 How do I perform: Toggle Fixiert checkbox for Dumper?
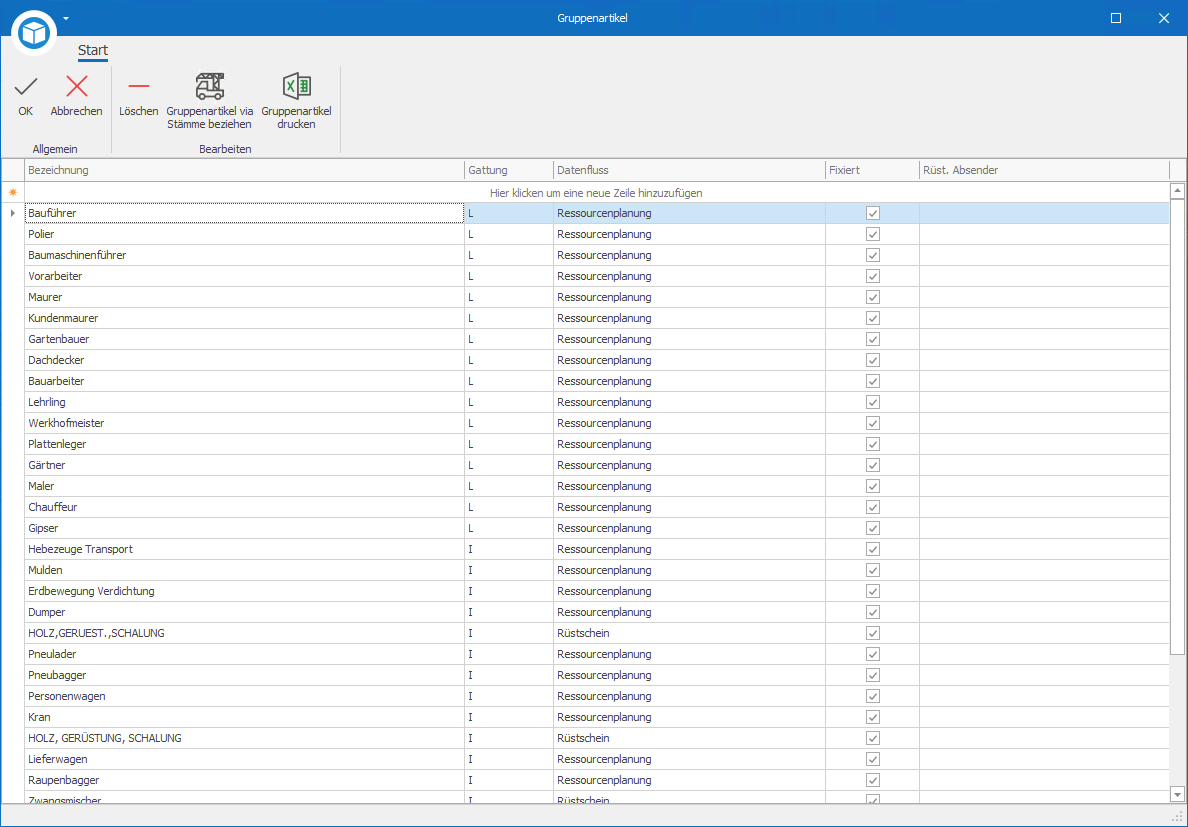873,612
